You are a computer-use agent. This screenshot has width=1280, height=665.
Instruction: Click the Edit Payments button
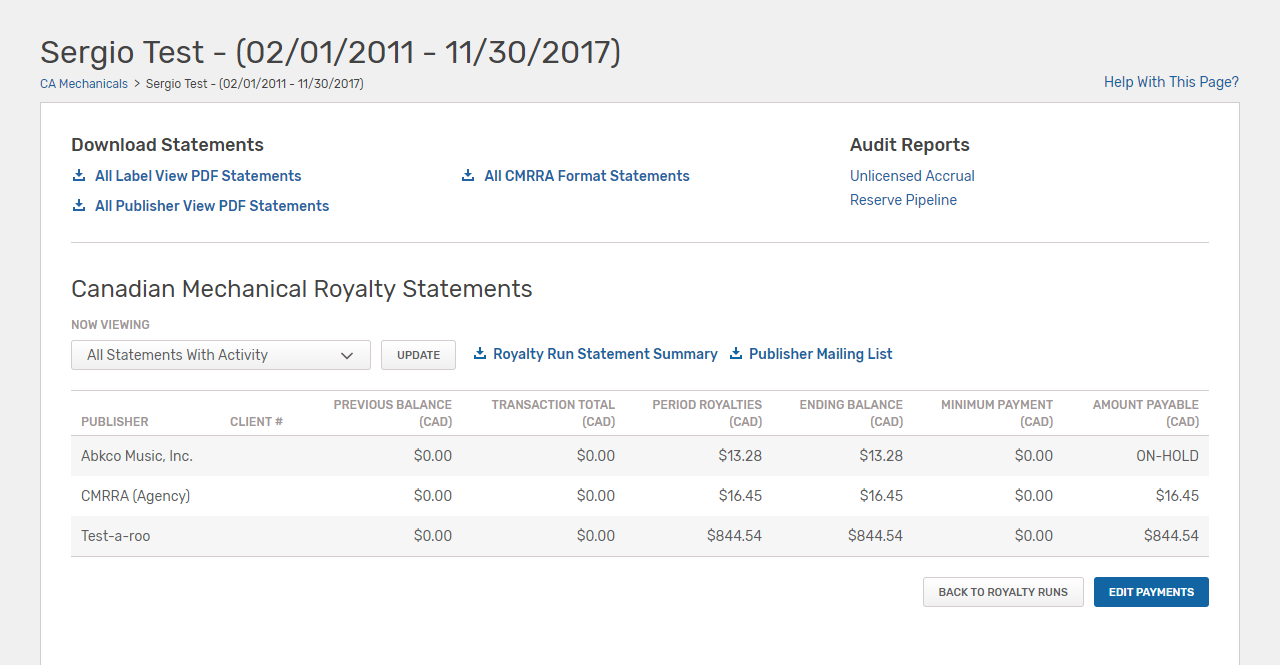pyautogui.click(x=1151, y=592)
